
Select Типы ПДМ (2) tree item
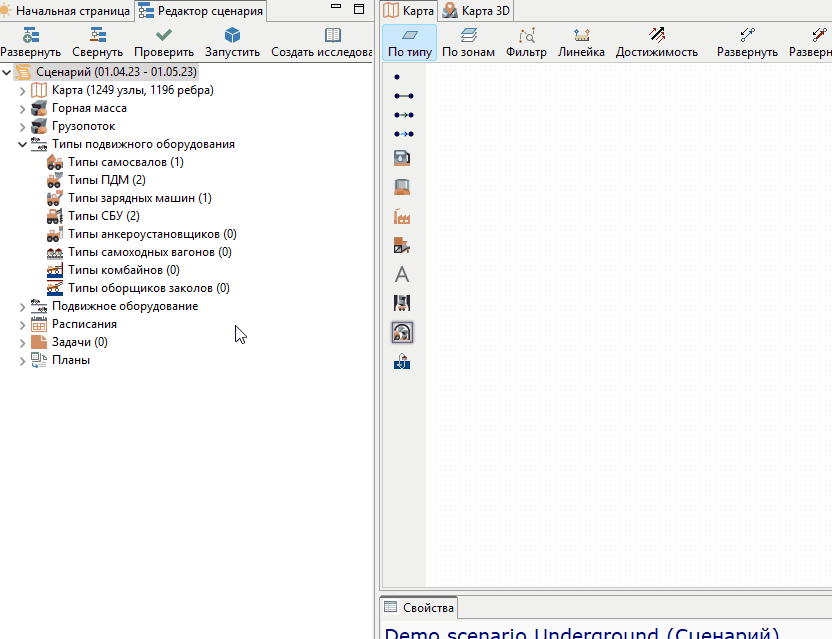[x=107, y=180]
